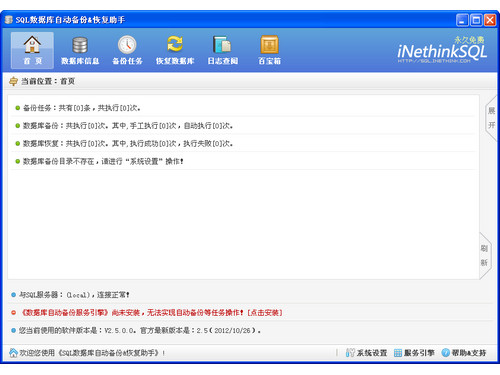
Task: Click the home icon in status bar
Action: pyautogui.click(x=13, y=353)
